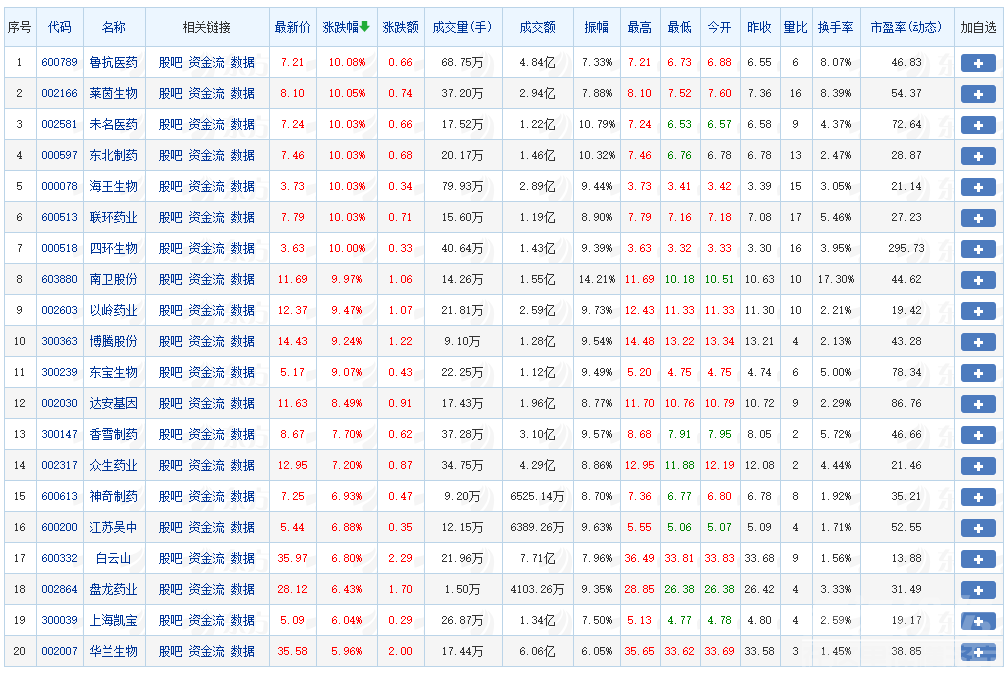
Task: View 数据 link for 四环生物
Action: click(x=241, y=249)
